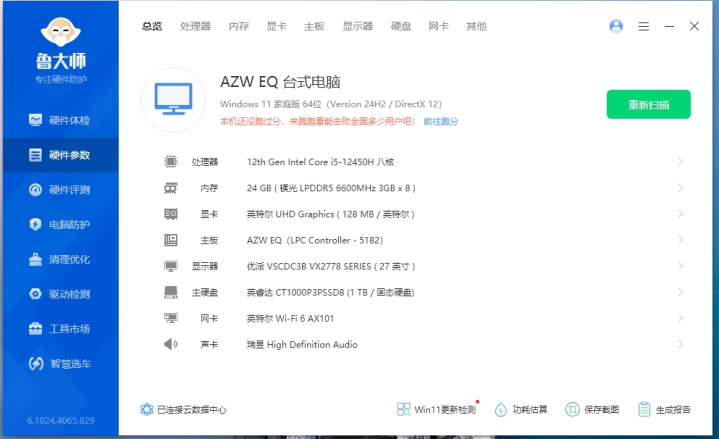Follow the 前往跑分 link
Image resolution: width=719 pixels, height=439 pixels.
(x=441, y=122)
